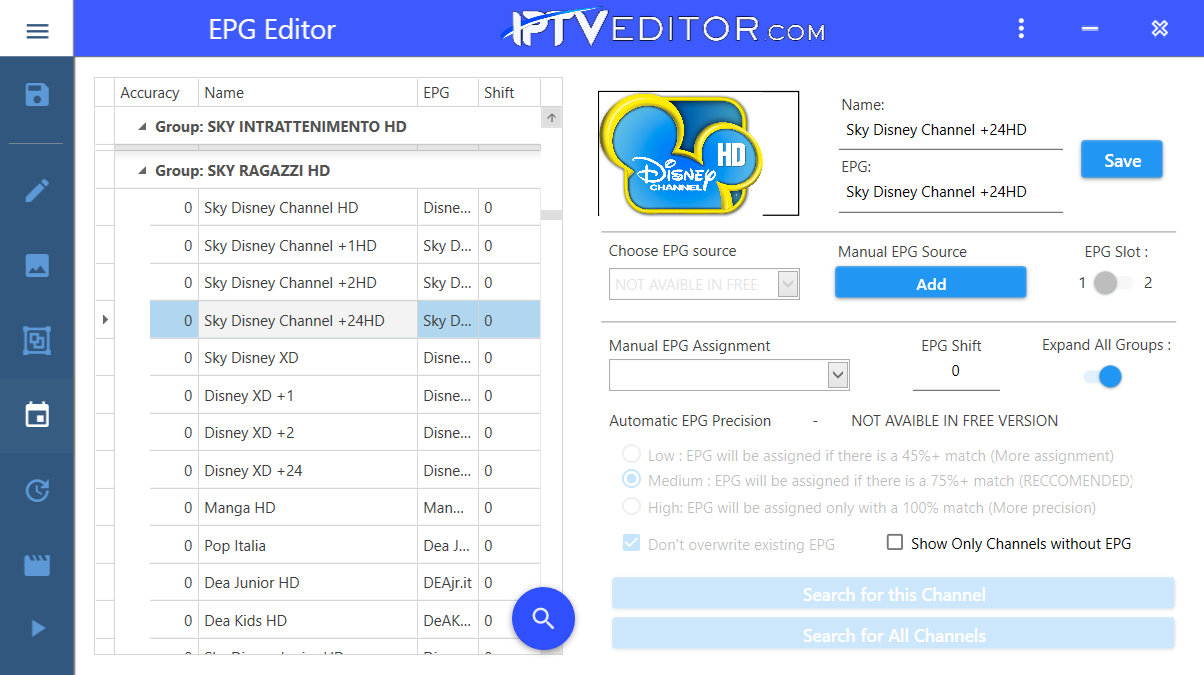Viewport: 1204px width, 675px height.
Task: Select Dea Kids HD channel row
Action: tap(345, 620)
